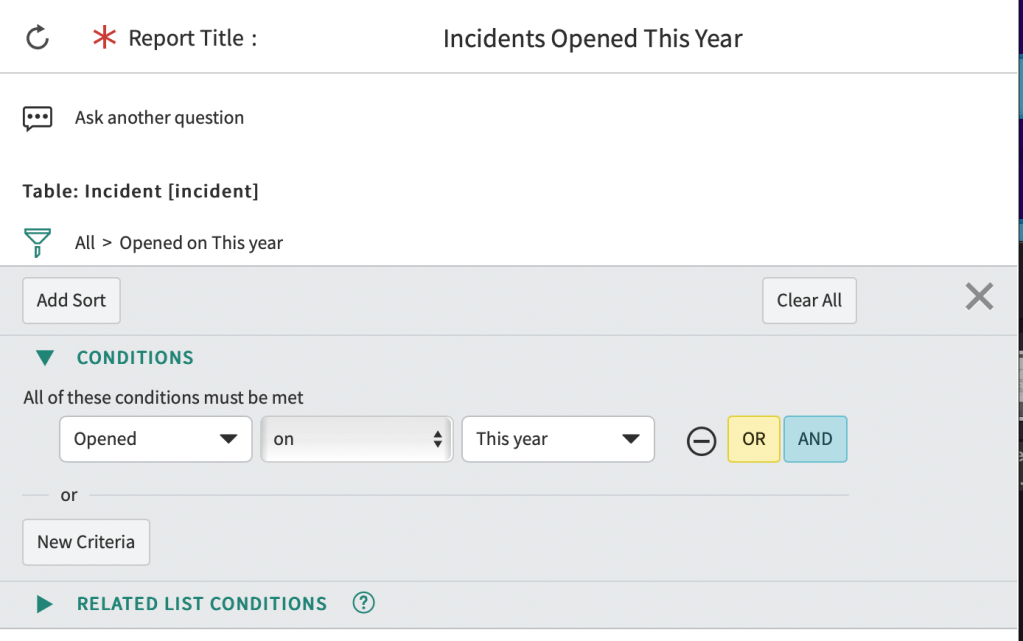This screenshot has height=641, width=1023.
Task: Click the New Criteria button
Action: click(x=86, y=542)
